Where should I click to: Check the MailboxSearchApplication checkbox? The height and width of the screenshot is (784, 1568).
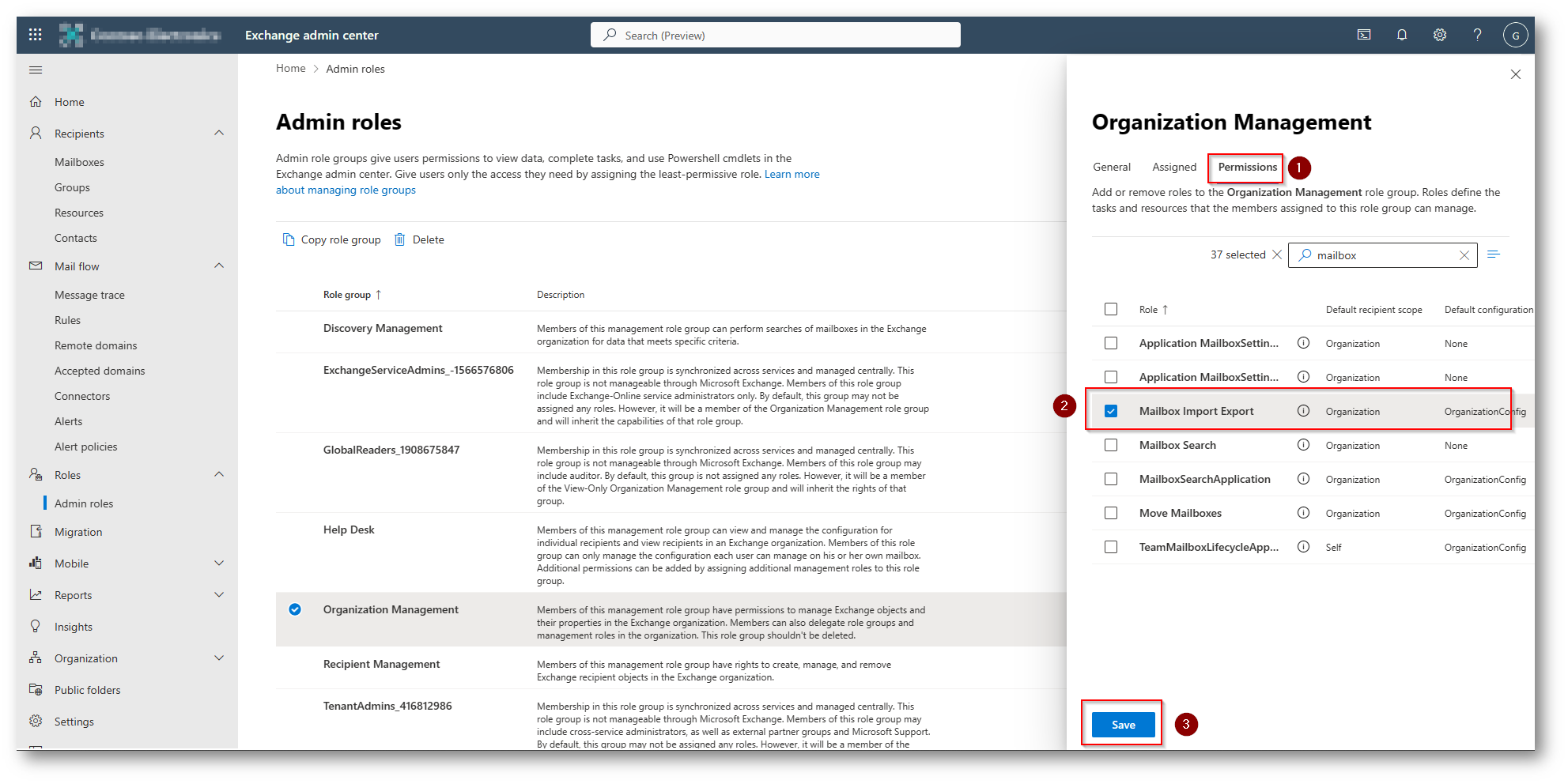tap(1111, 479)
